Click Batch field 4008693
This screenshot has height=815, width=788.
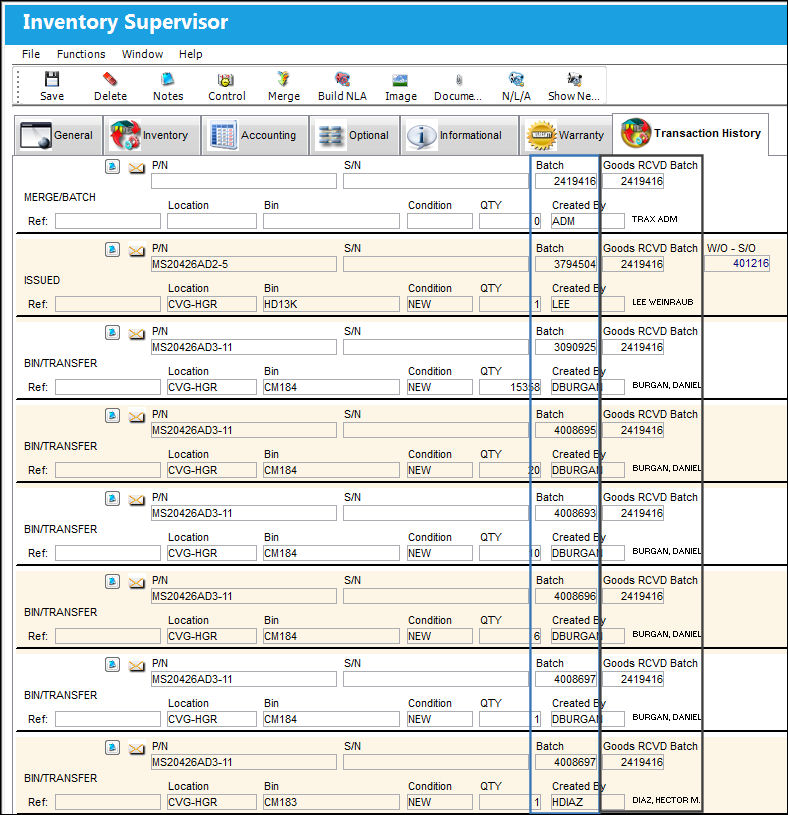(x=566, y=513)
